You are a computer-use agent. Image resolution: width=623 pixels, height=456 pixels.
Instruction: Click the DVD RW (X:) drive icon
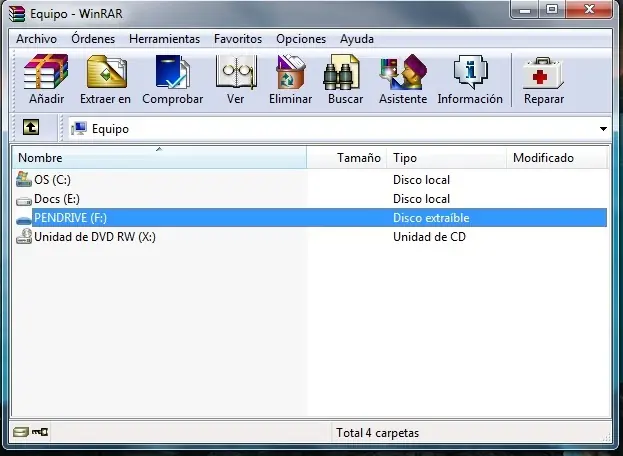23,236
